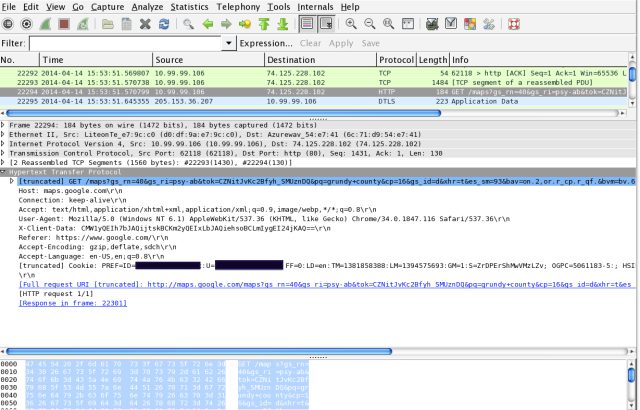
Task: Toggle auto scroll in live capture
Action: [x=326, y=24]
